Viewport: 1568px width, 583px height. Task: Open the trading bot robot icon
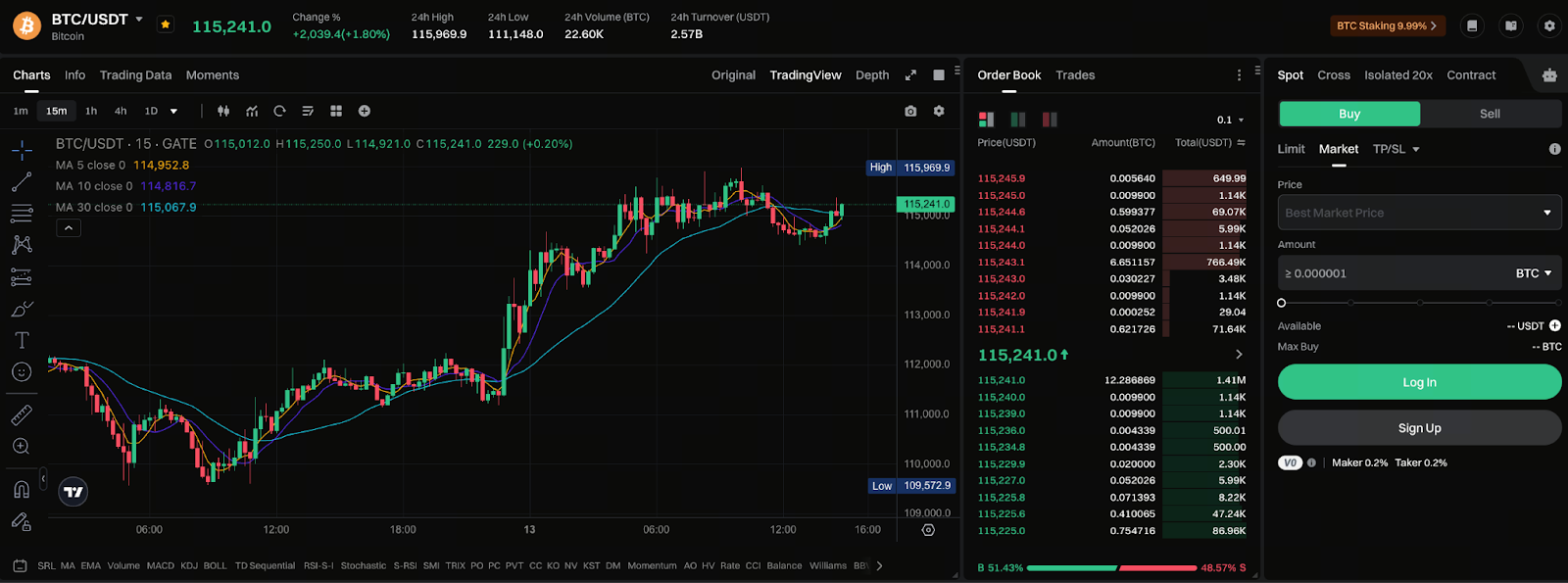click(1549, 74)
